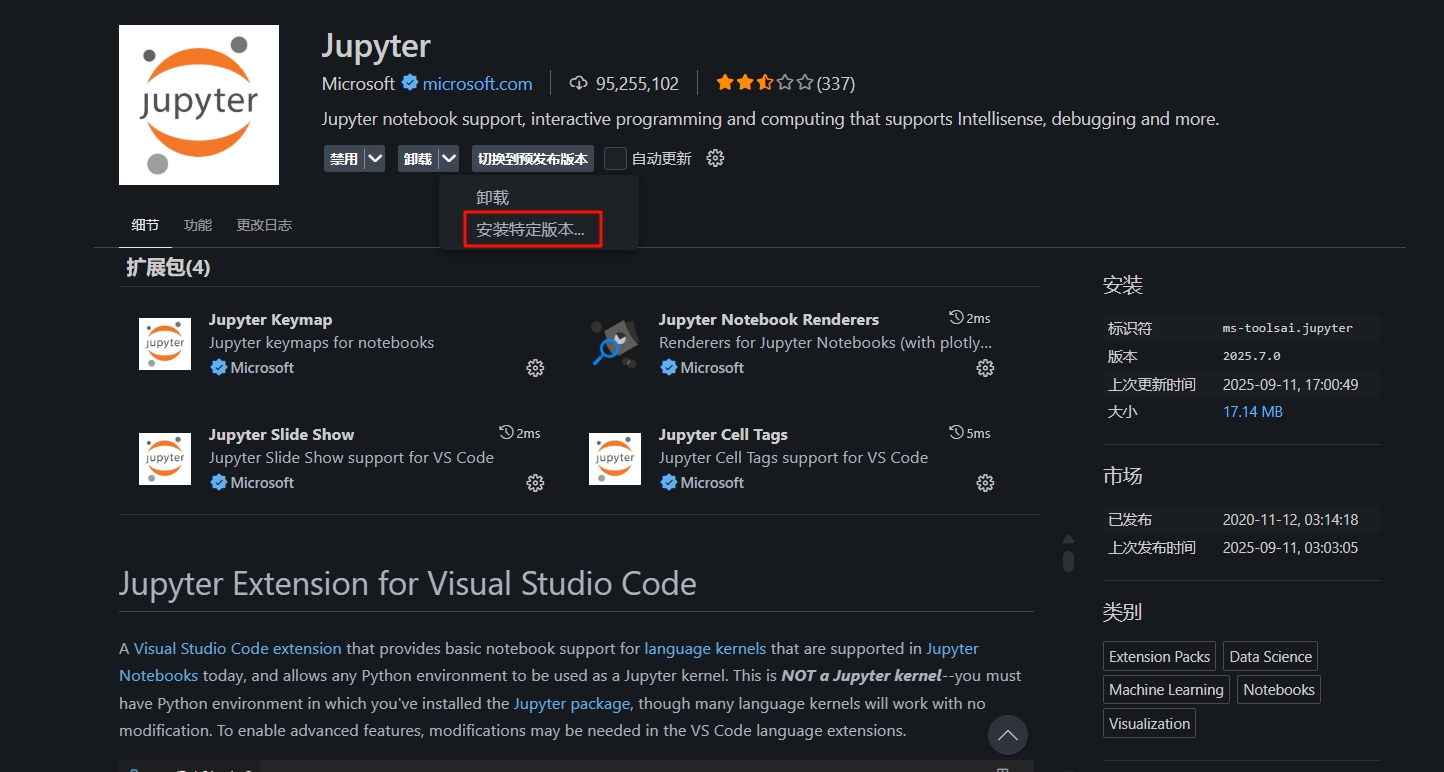This screenshot has width=1444, height=772.
Task: Select 卸载 from the open menu
Action: pyautogui.click(x=492, y=196)
